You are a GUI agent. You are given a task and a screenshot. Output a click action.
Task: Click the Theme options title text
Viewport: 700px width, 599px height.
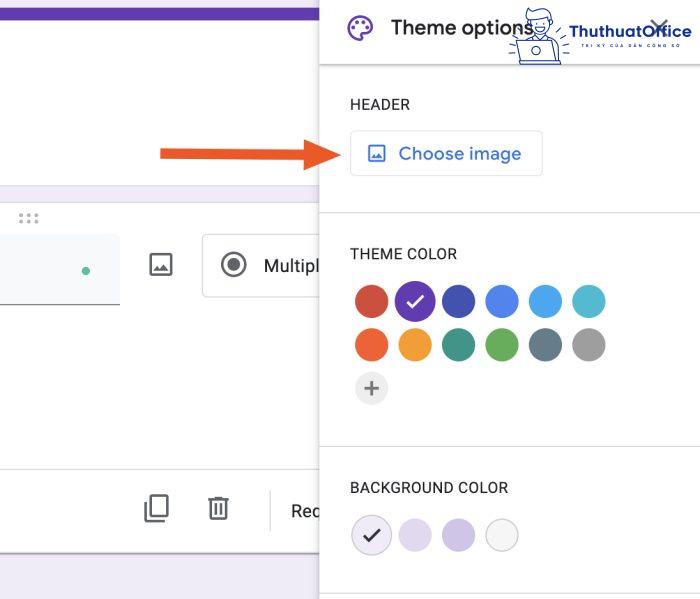[462, 28]
